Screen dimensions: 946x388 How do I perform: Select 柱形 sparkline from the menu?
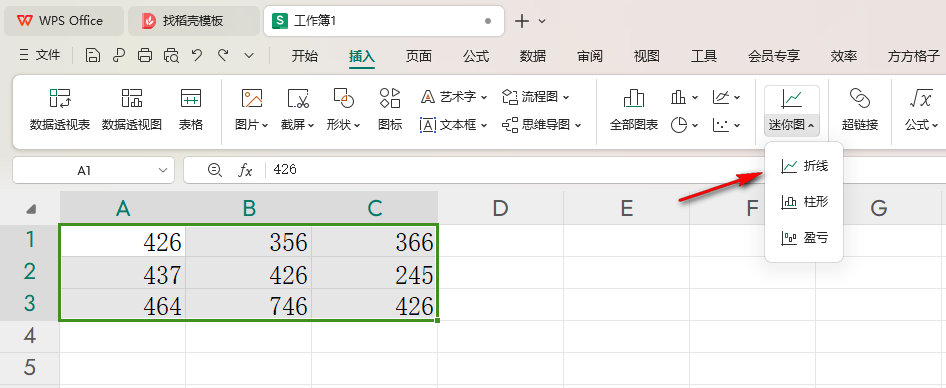click(804, 202)
